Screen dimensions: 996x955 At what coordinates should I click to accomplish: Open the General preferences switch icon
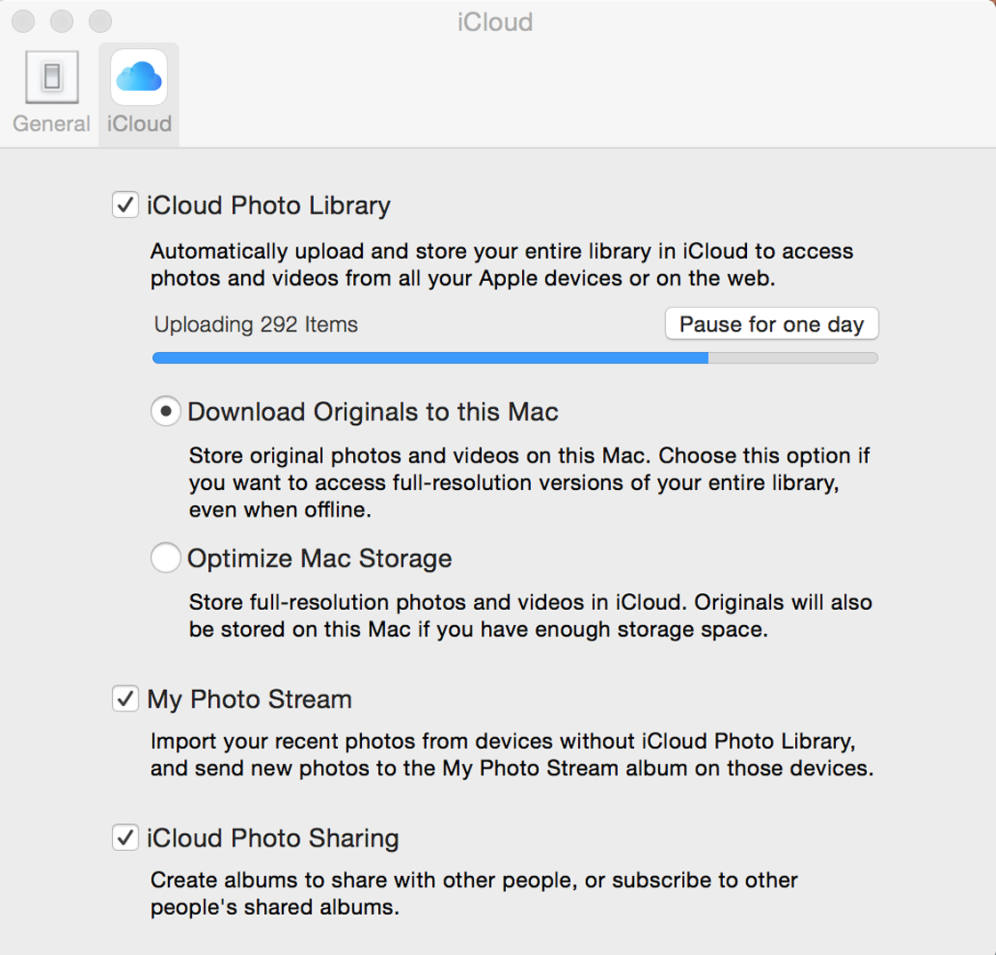[52, 77]
